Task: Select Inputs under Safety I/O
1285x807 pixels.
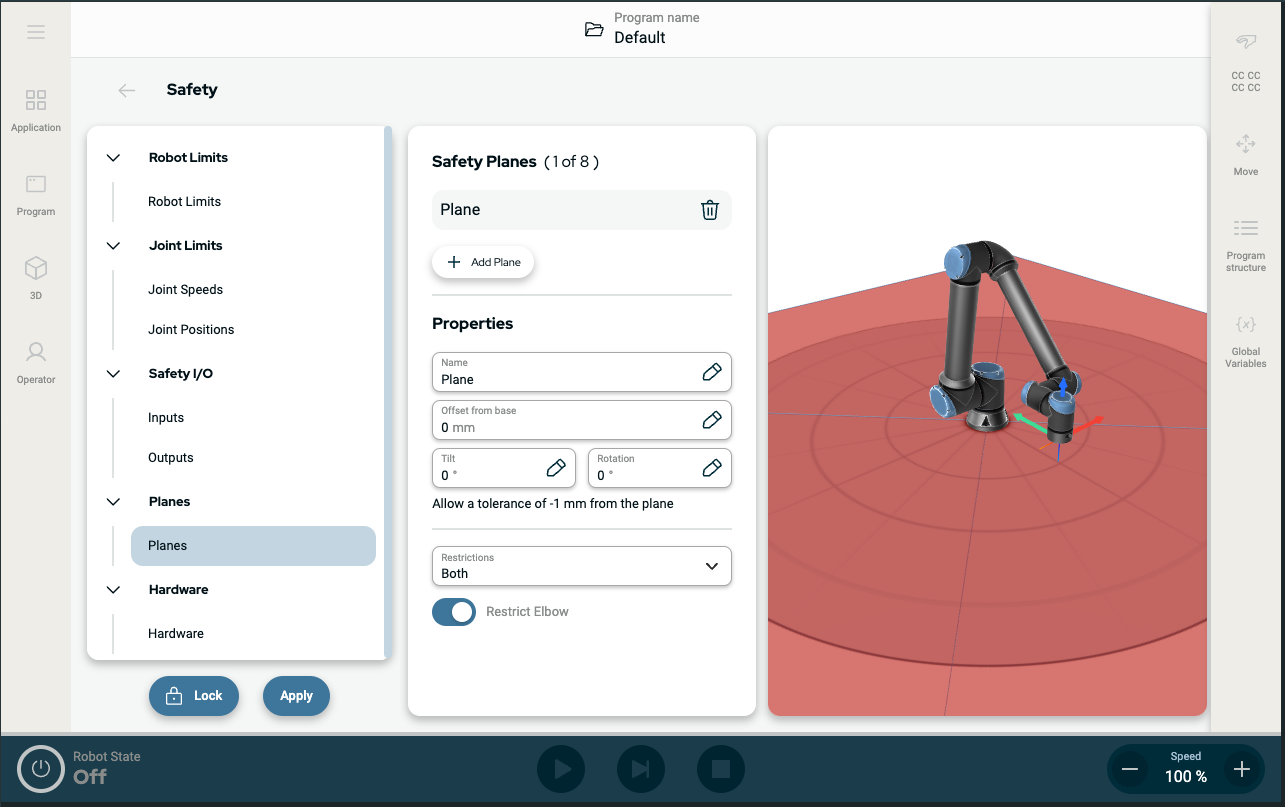Action: pyautogui.click(x=166, y=418)
